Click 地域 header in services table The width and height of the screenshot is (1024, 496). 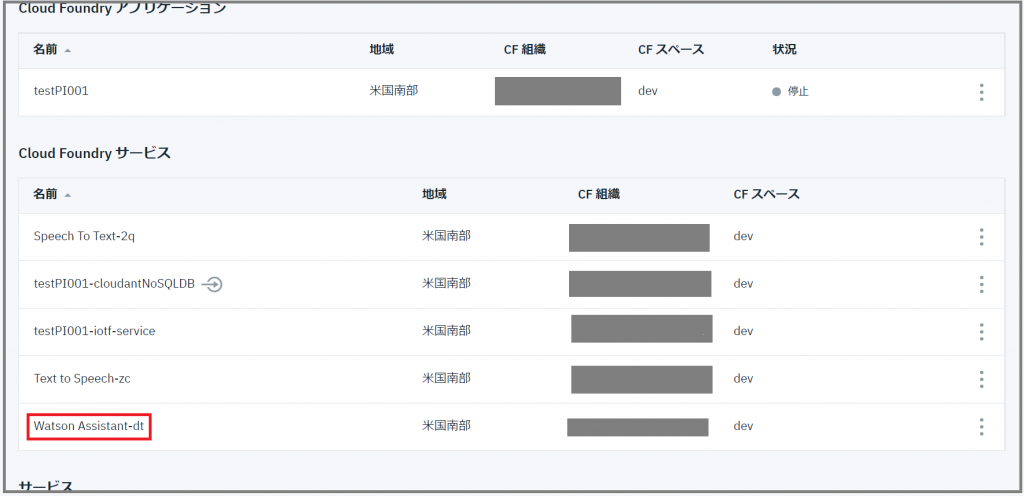[434, 194]
